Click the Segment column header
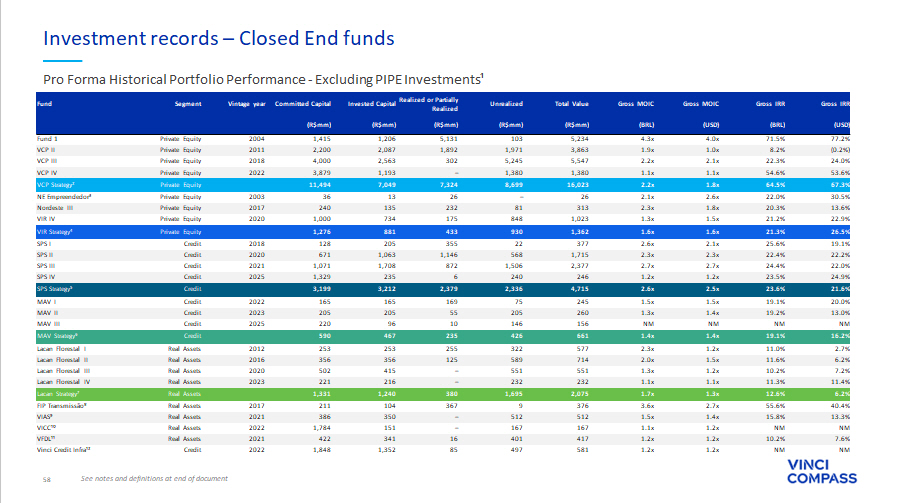This screenshot has width=898, height=503. [188, 103]
